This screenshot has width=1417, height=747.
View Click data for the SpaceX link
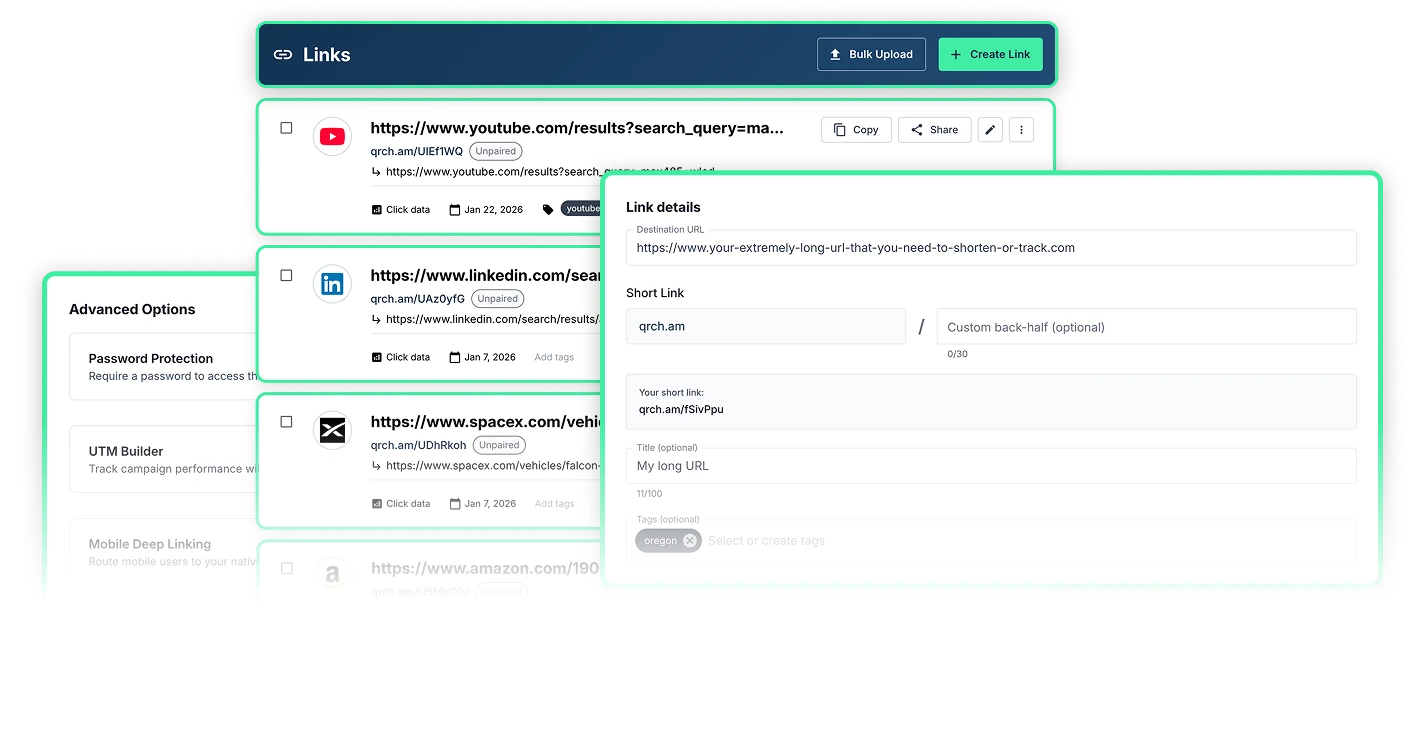point(400,504)
